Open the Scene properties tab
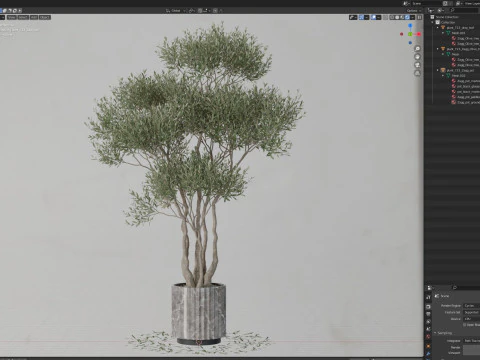 coord(428,329)
